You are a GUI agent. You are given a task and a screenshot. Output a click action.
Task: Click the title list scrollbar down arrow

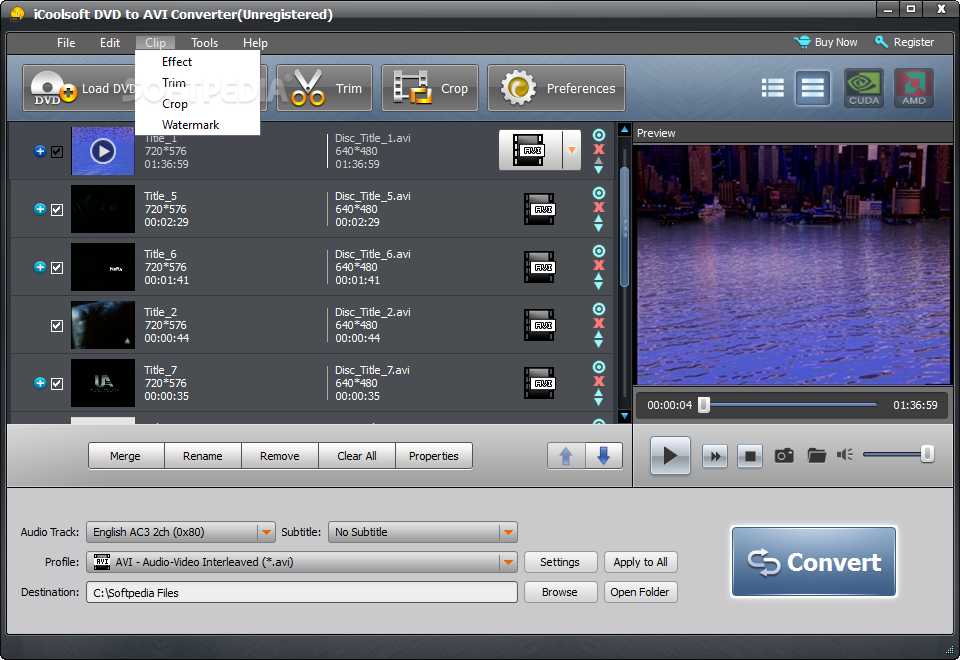point(624,416)
